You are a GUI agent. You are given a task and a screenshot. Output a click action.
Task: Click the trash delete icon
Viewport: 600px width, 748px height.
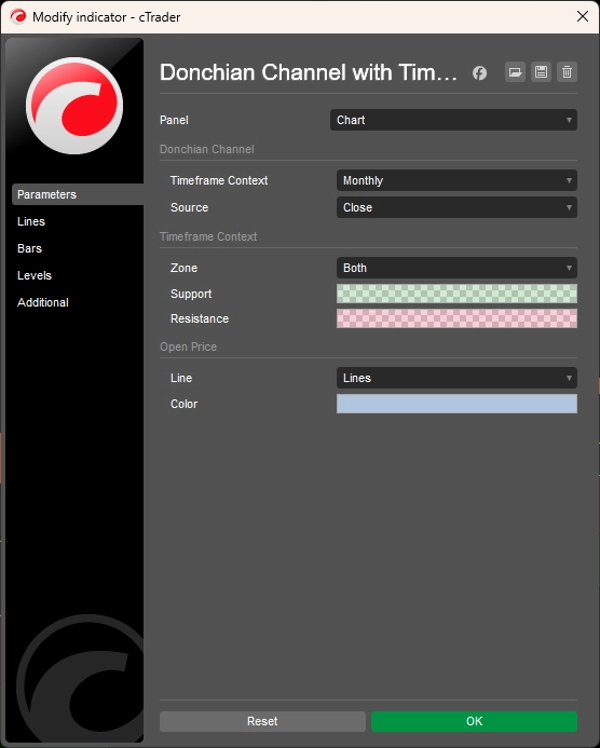[567, 72]
